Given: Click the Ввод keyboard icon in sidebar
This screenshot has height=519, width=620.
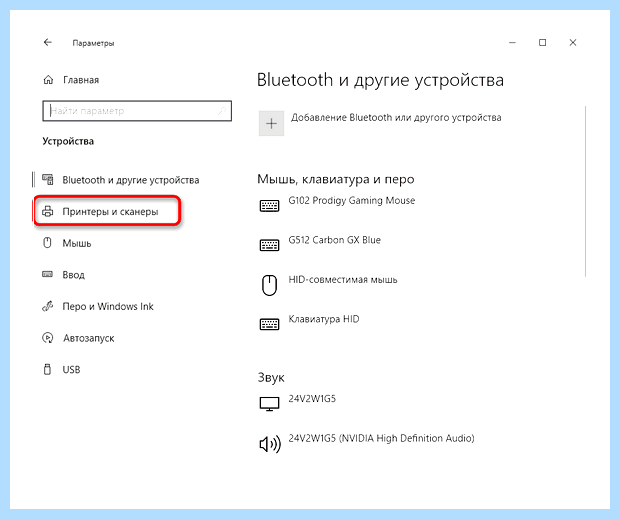Looking at the screenshot, I should point(47,274).
